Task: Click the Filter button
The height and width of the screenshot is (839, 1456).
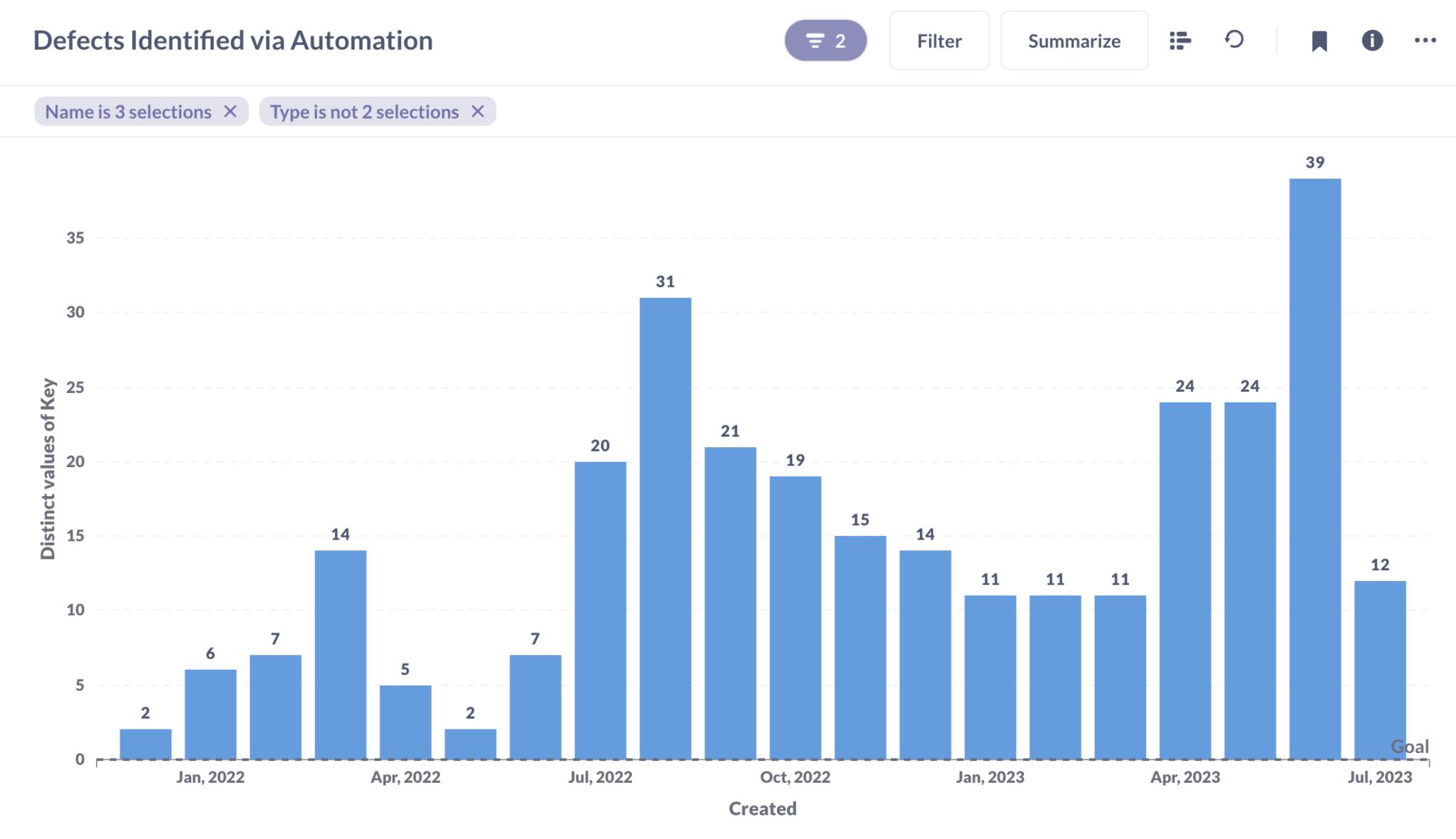Action: point(939,41)
